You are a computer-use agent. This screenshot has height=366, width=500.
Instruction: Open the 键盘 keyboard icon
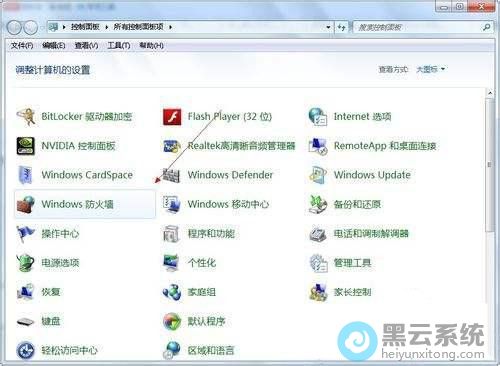(26, 322)
